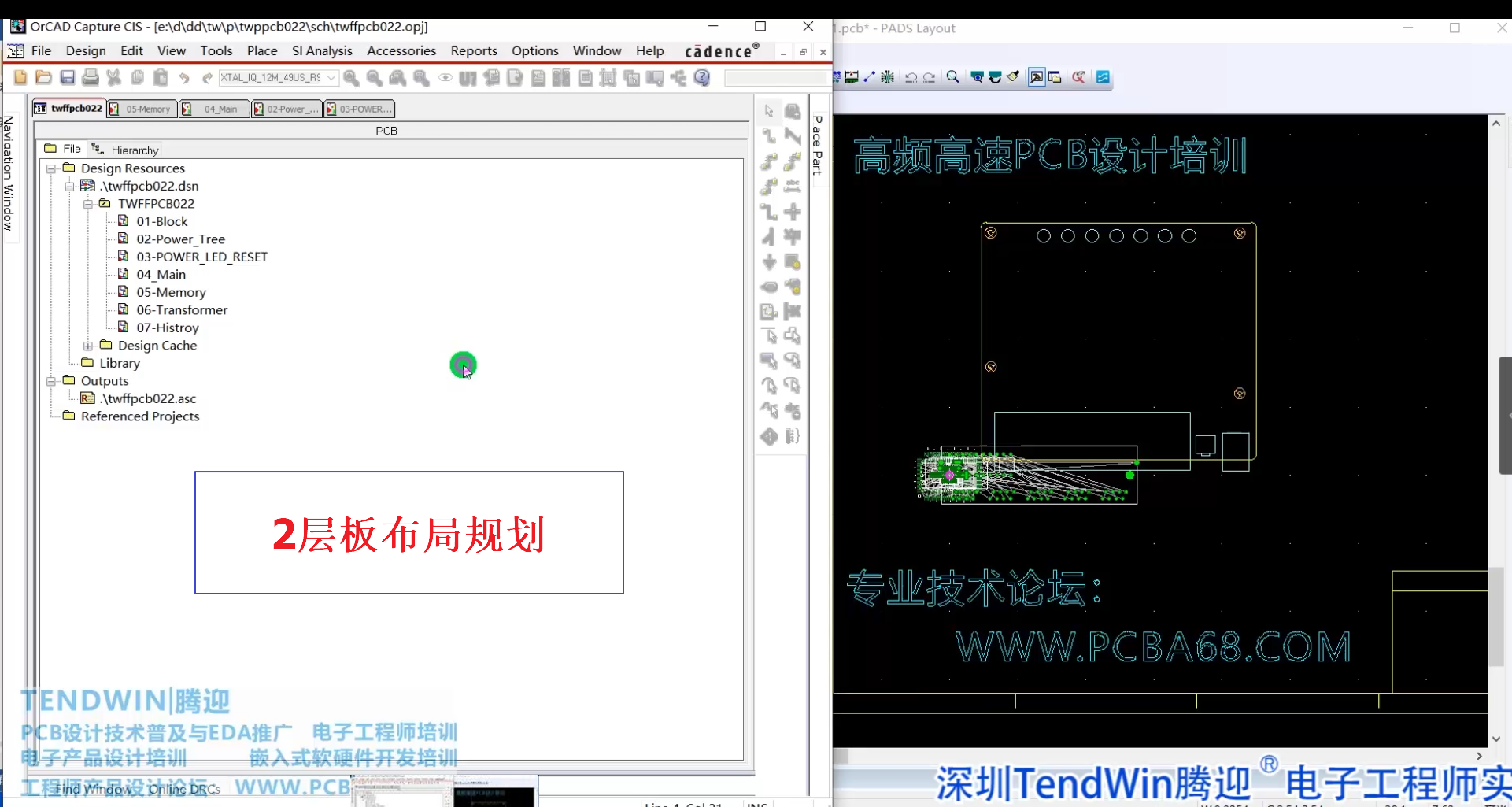Open the Reports menu
The height and width of the screenshot is (807, 1512).
point(474,50)
